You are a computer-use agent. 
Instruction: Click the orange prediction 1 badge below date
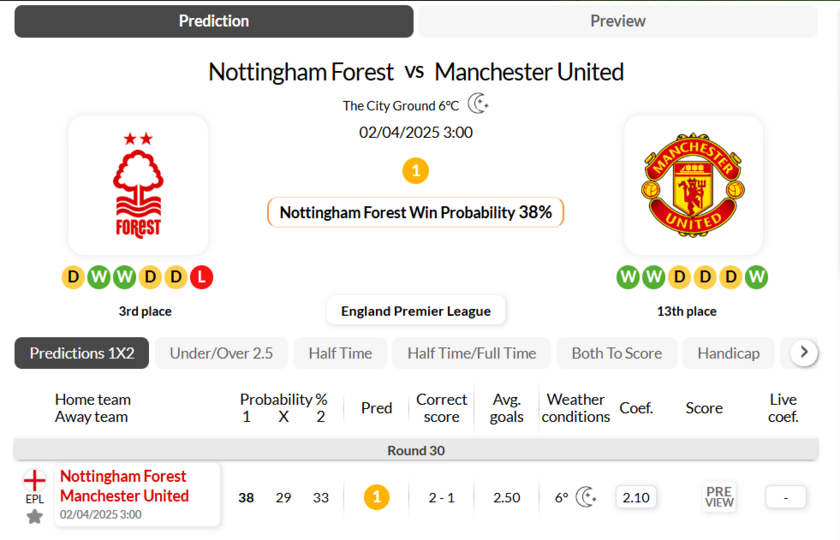[415, 171]
